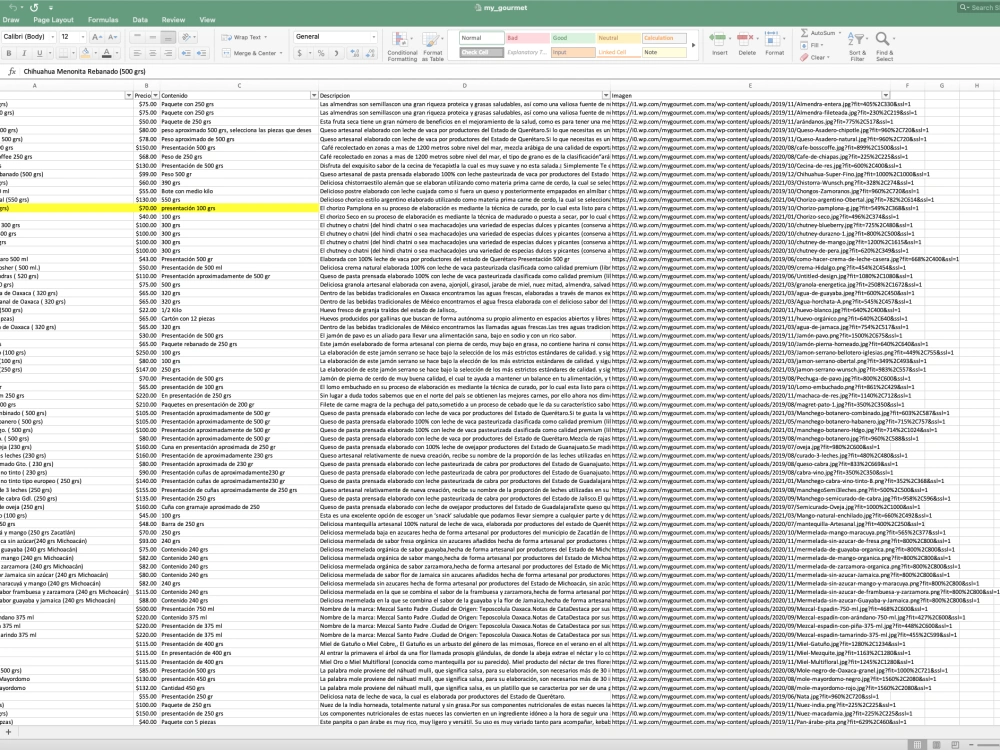
Task: Click the Borders icon
Action: (62, 53)
